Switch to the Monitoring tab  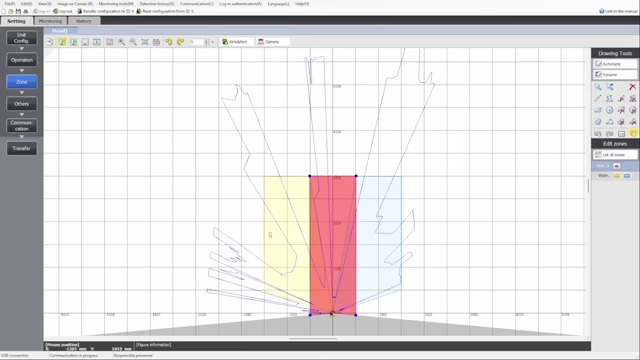50,21
